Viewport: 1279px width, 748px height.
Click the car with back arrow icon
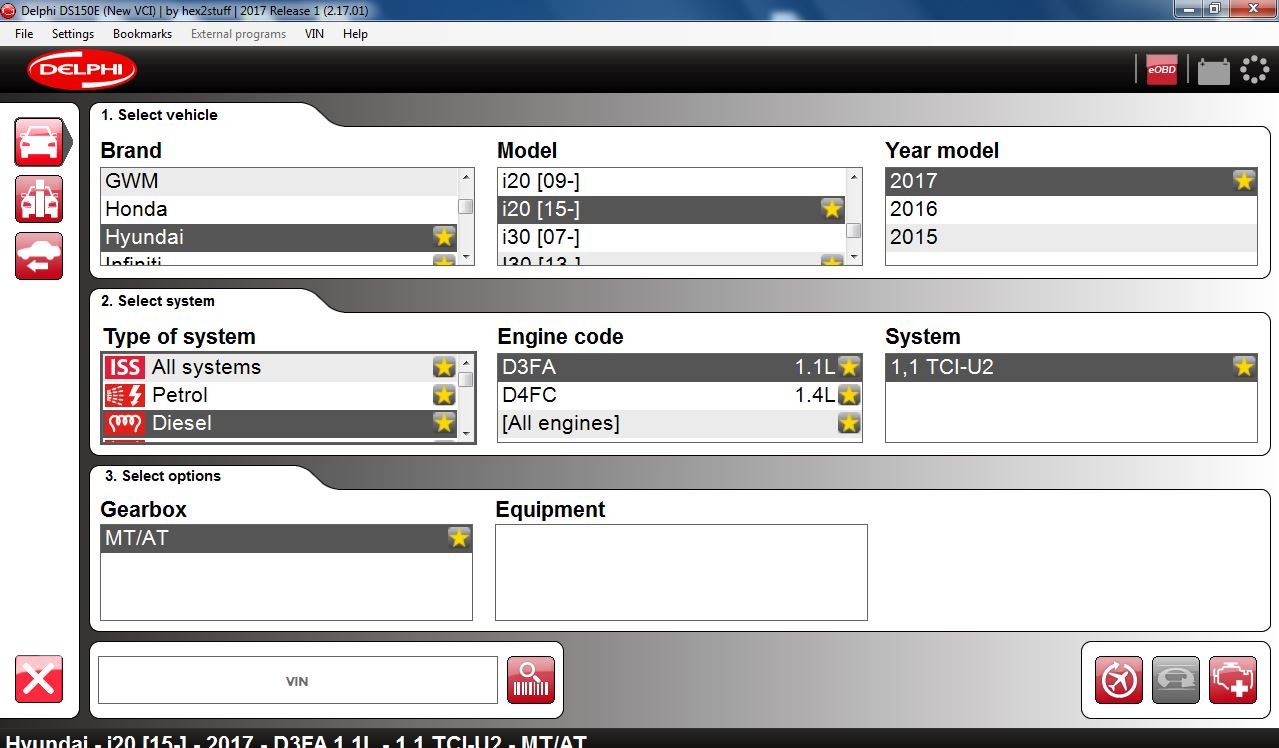coord(39,256)
